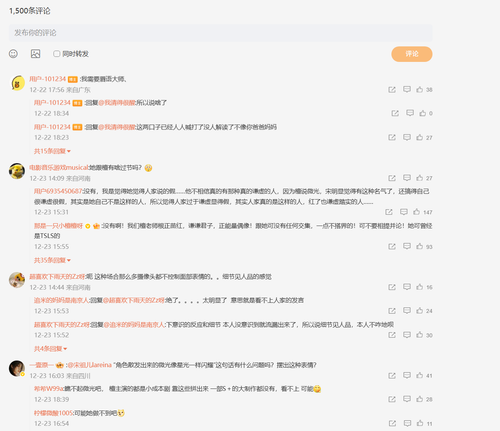500x431 pixels.
Task: Forward the reply posted 12-23 15:31
Action: pyautogui.click(x=389, y=212)
